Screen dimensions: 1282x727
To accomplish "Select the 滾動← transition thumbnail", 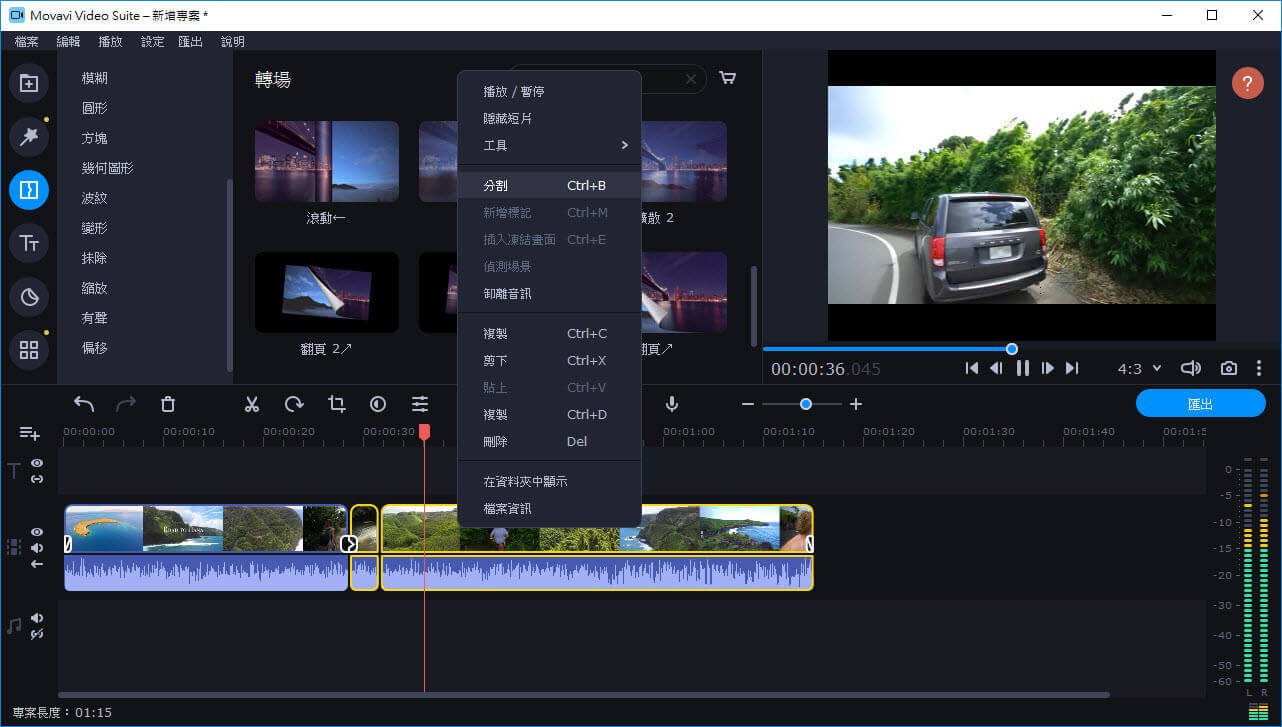I will pyautogui.click(x=327, y=162).
